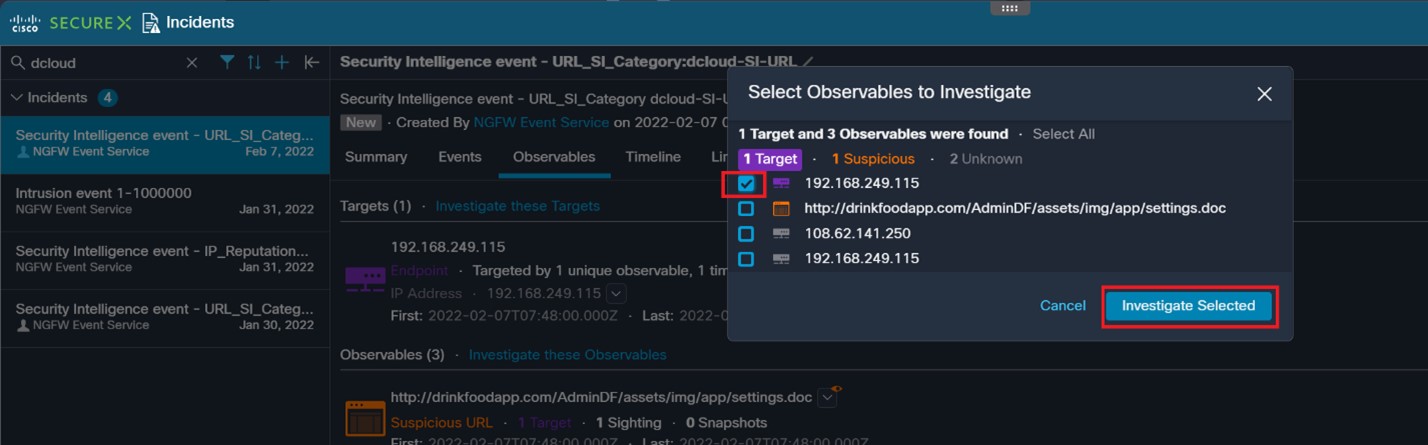The height and width of the screenshot is (445, 1428).
Task: Click the 1 Suspicious filter label
Action: (873, 159)
